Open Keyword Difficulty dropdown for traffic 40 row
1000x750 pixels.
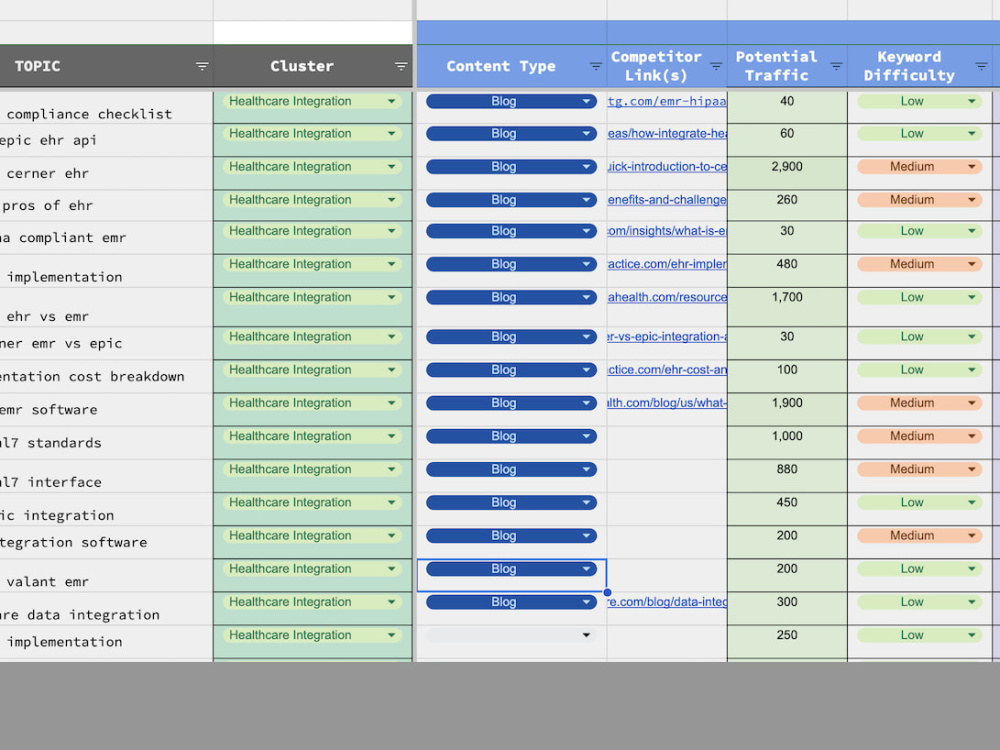click(x=971, y=101)
